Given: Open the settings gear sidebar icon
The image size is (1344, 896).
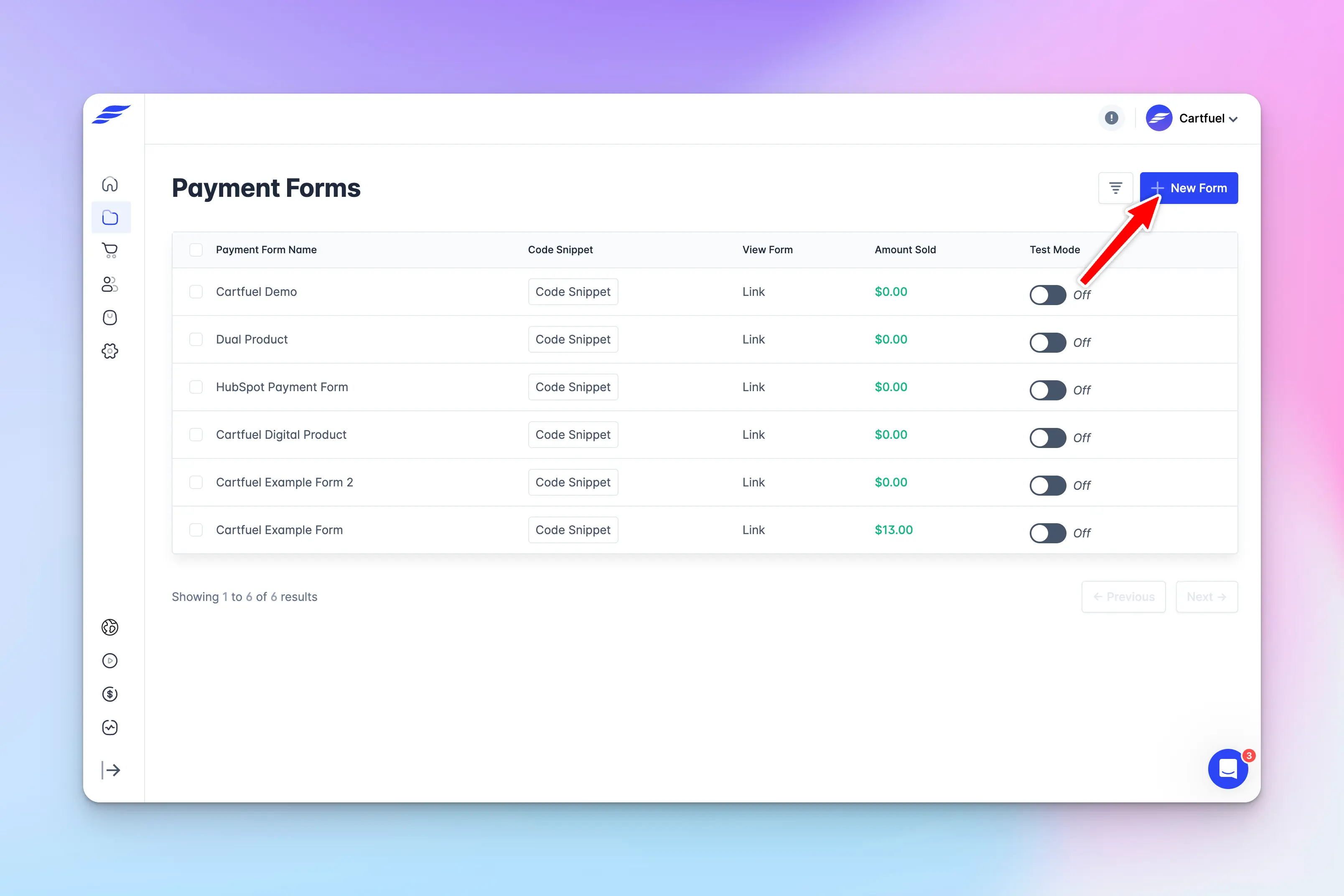Looking at the screenshot, I should (110, 351).
